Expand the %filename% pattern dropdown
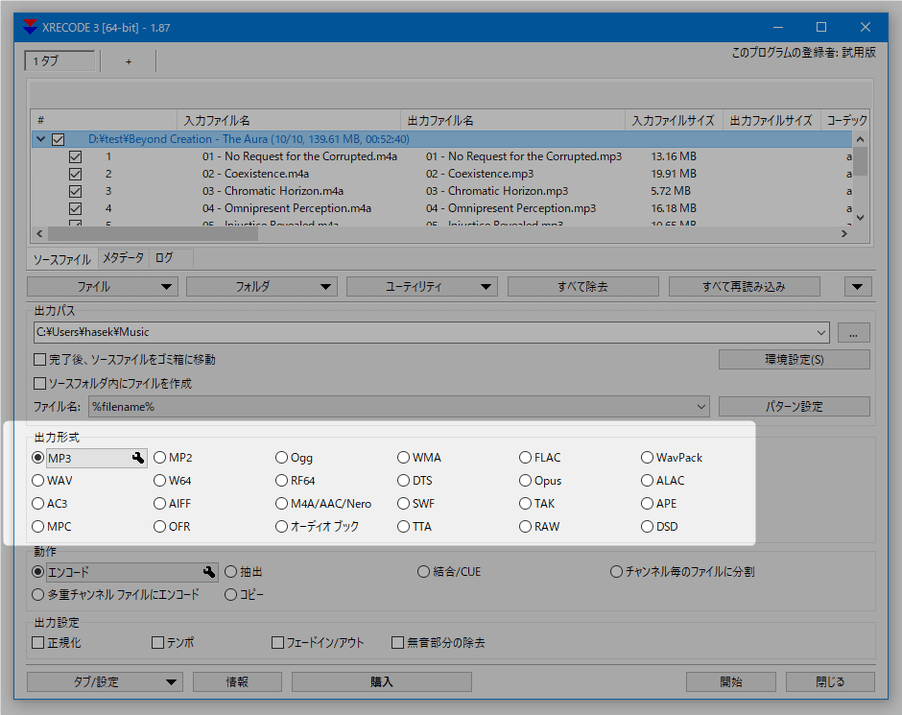This screenshot has height=715, width=902. coord(701,407)
